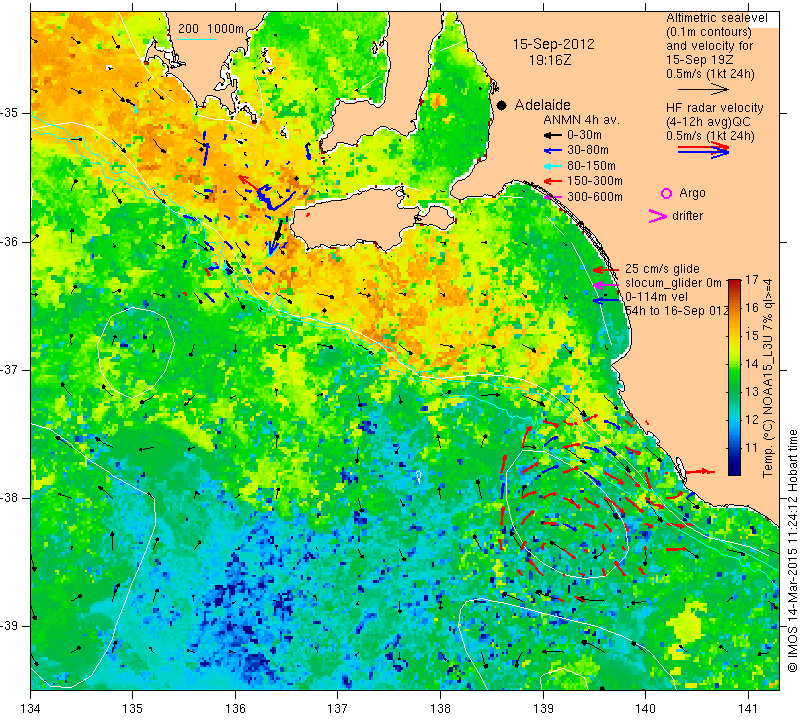Click the latitude axis label '-38'

(10, 498)
